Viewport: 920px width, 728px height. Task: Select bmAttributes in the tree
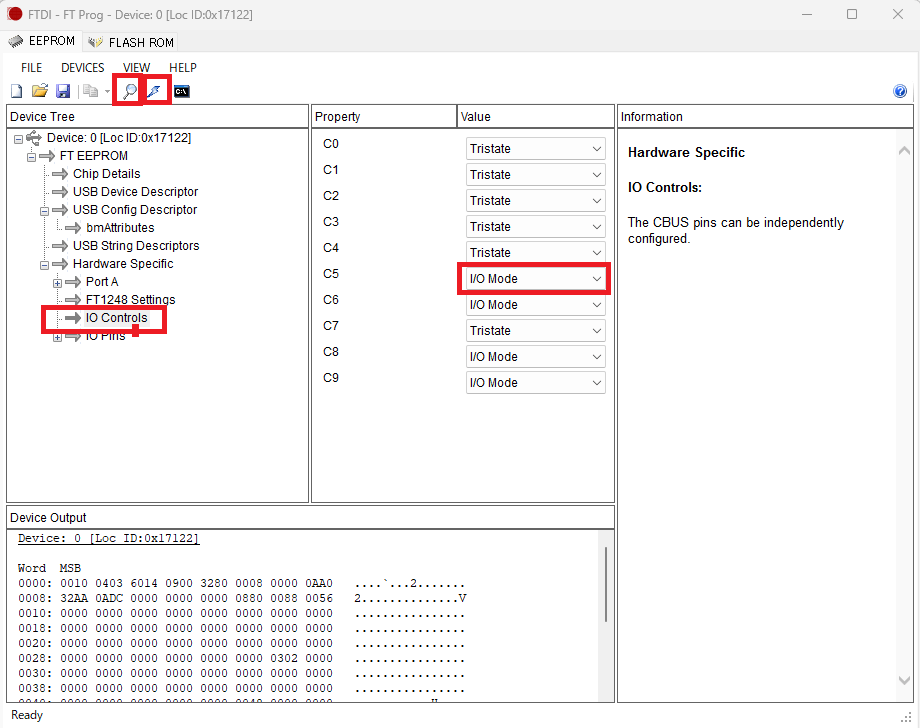coord(120,228)
